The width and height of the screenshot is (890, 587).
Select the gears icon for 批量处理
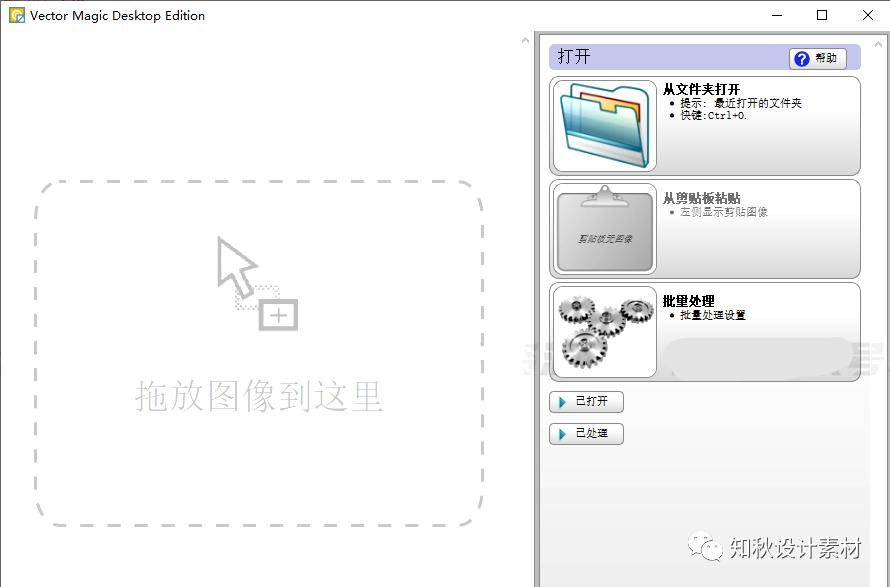[603, 330]
